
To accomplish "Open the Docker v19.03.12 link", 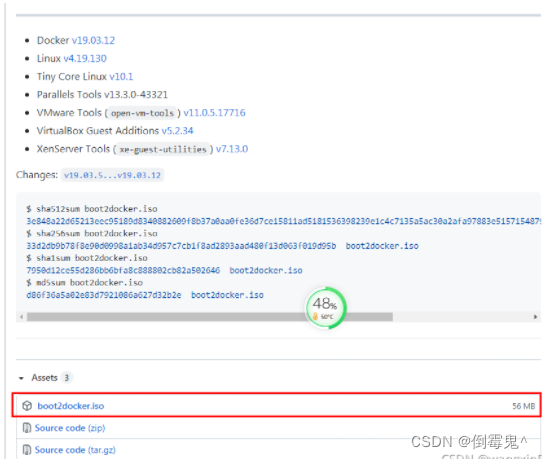I will [93, 40].
